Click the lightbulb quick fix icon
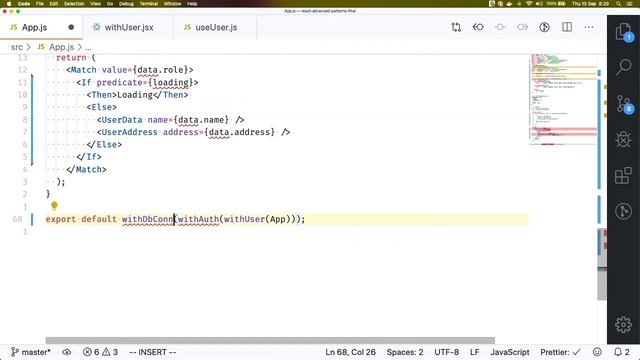Viewport: 640px width, 360px height. (x=54, y=206)
